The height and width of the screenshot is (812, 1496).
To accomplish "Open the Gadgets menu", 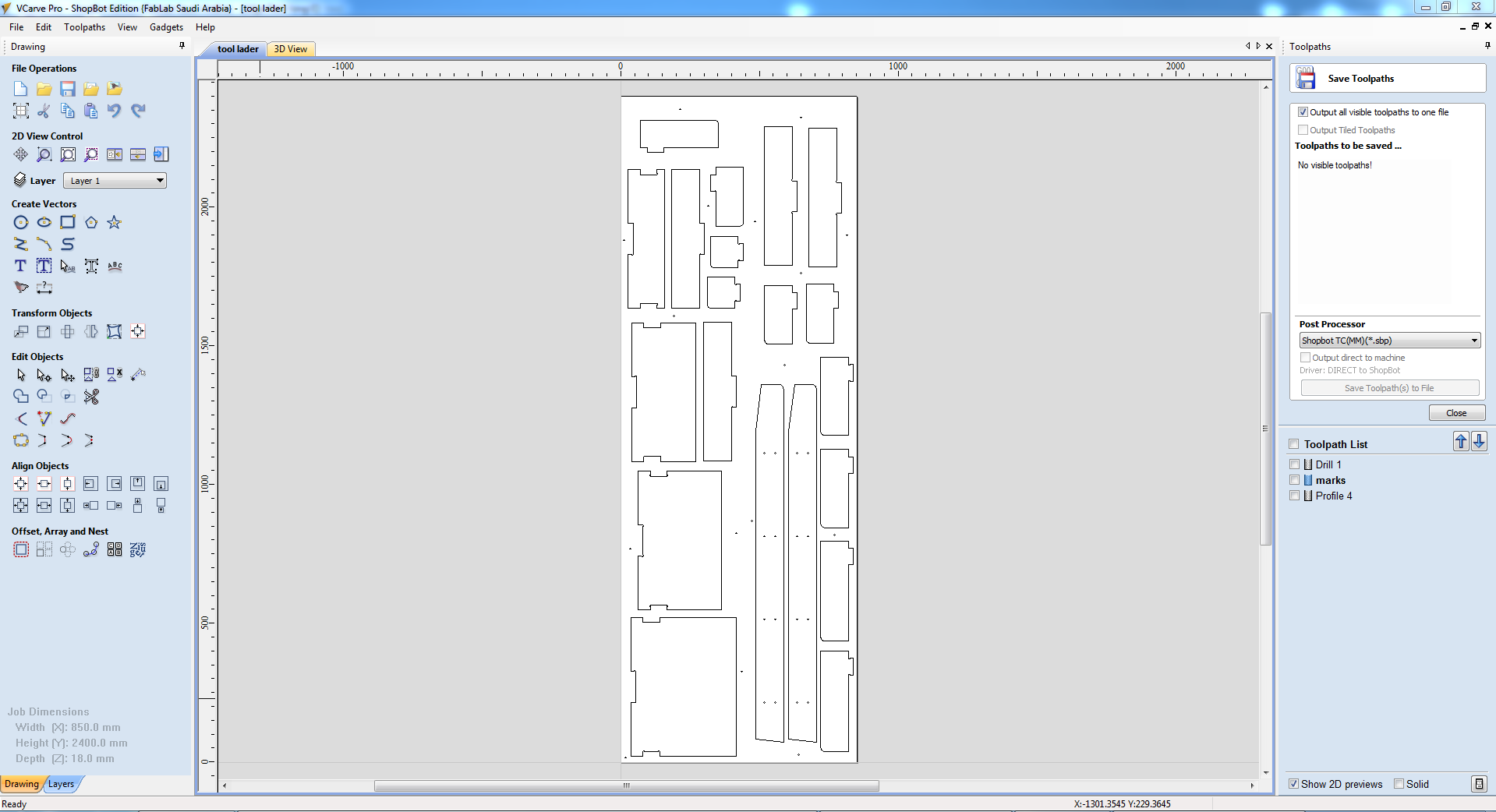I will (x=166, y=27).
